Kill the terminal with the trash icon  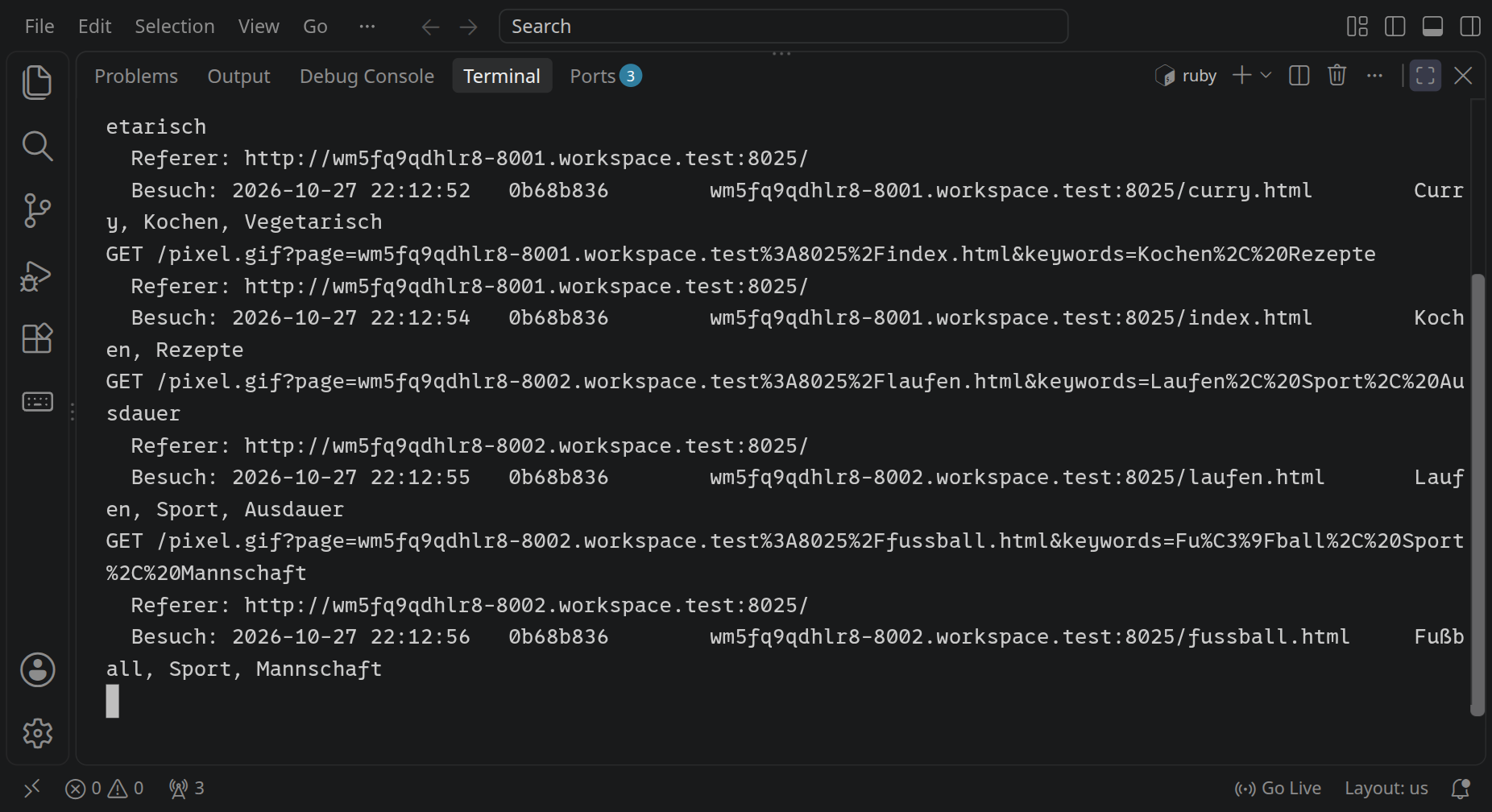click(1337, 76)
